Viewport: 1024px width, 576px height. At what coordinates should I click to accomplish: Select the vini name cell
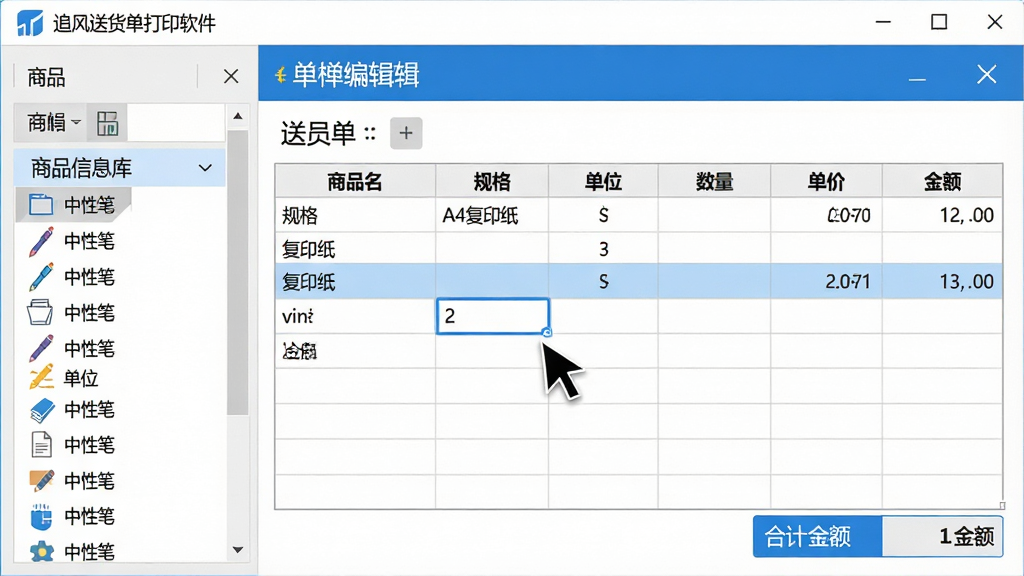pyautogui.click(x=355, y=316)
